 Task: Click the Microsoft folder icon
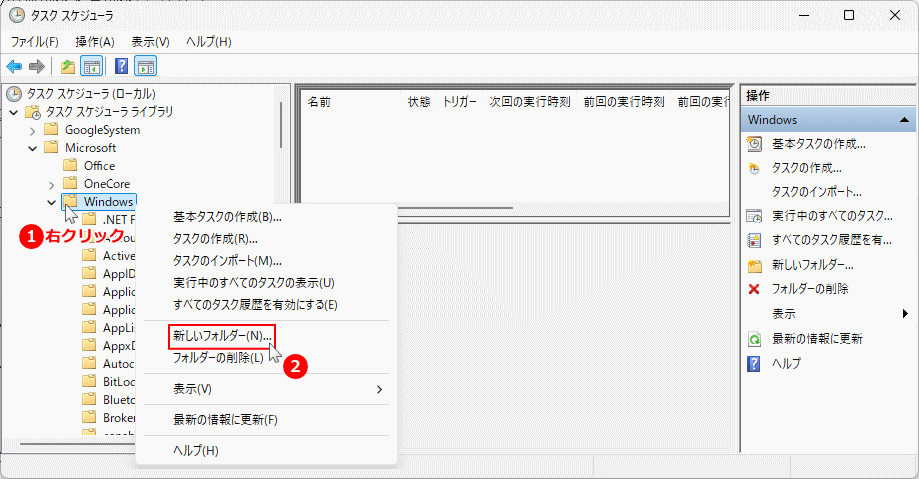[52, 147]
